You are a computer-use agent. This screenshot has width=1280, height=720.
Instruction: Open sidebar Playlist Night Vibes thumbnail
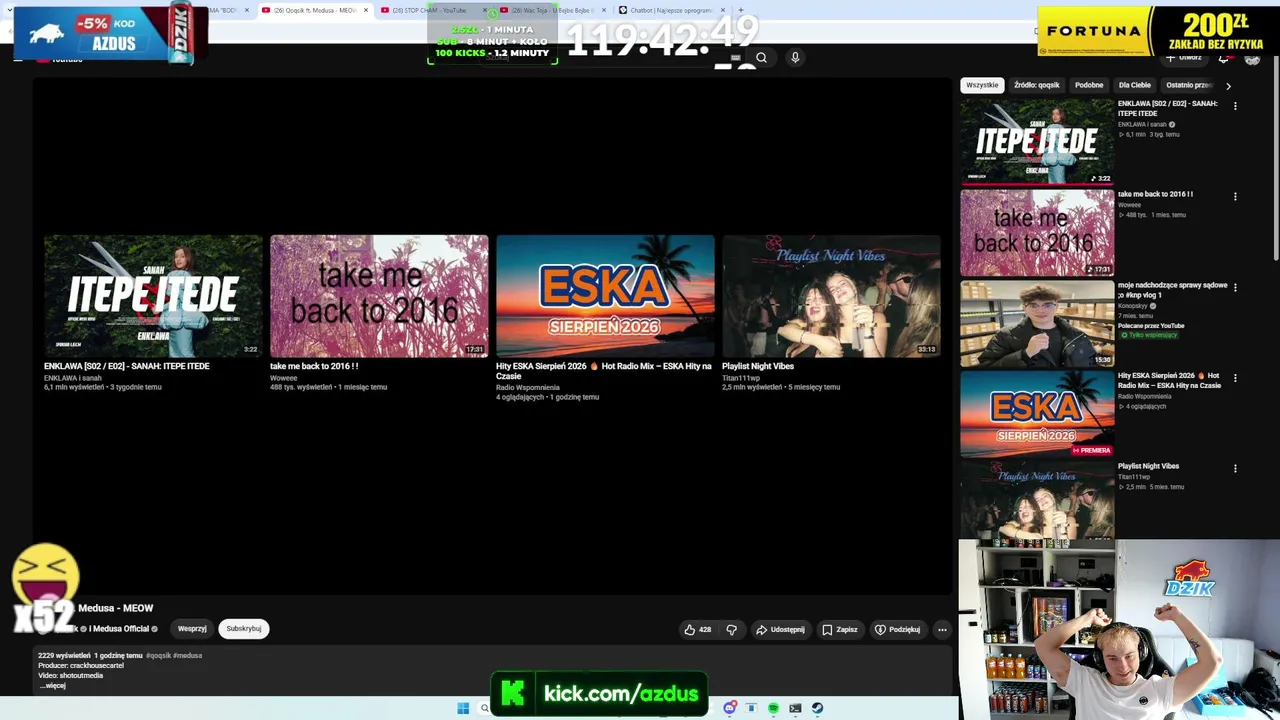click(x=1037, y=500)
